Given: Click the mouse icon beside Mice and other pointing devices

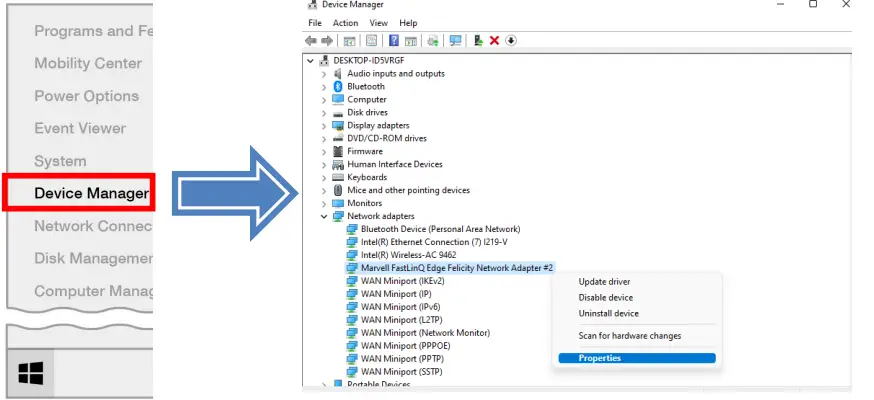Looking at the screenshot, I should pyautogui.click(x=337, y=190).
